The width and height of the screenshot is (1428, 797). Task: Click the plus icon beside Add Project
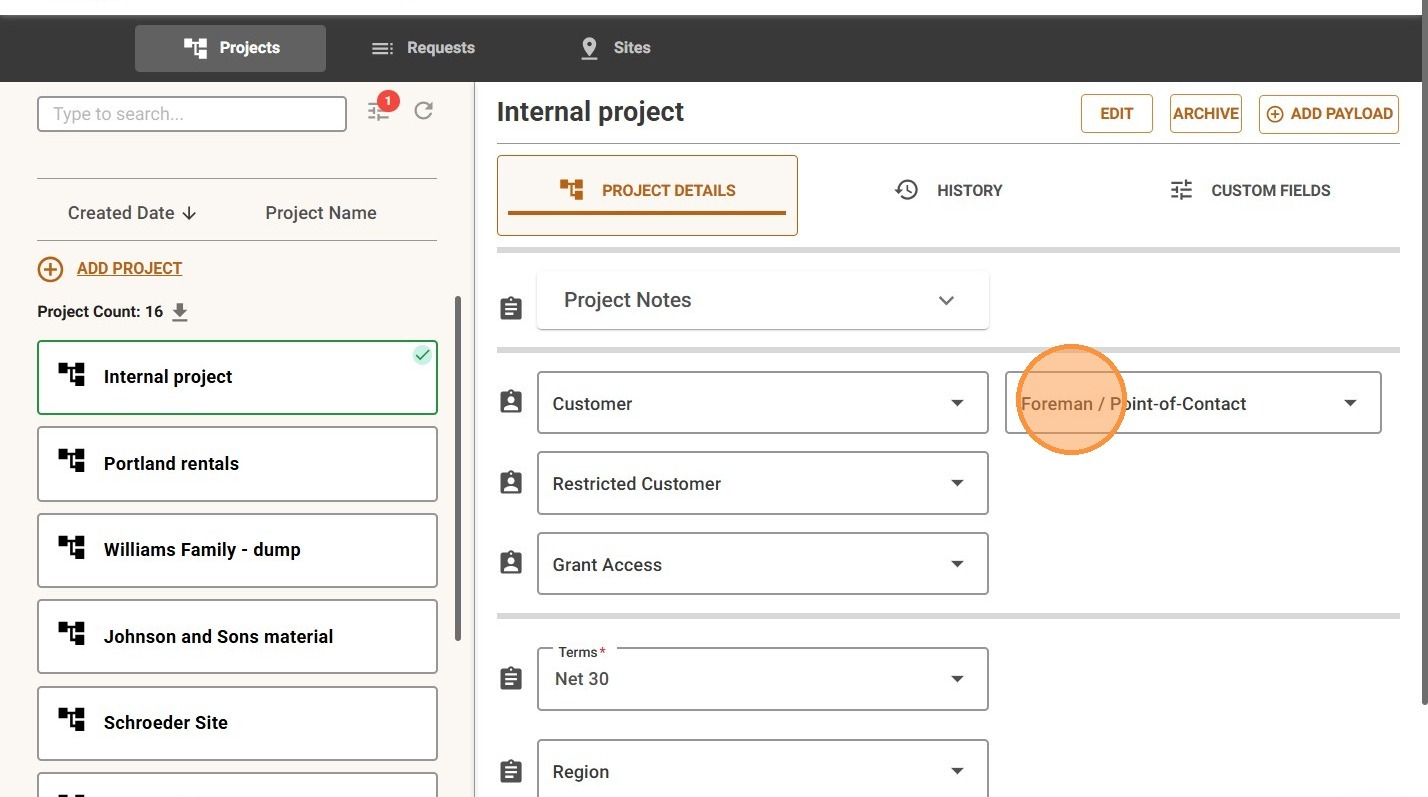(x=50, y=269)
